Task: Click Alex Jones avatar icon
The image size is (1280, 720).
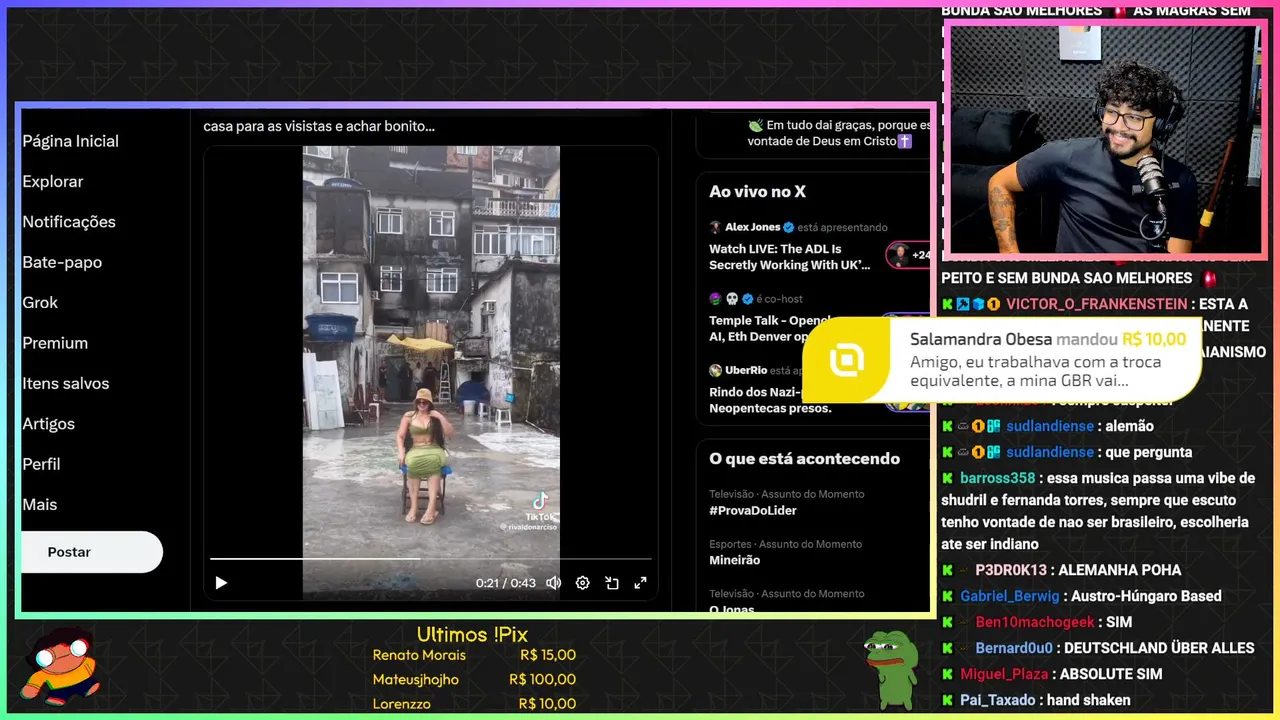Action: pos(715,227)
